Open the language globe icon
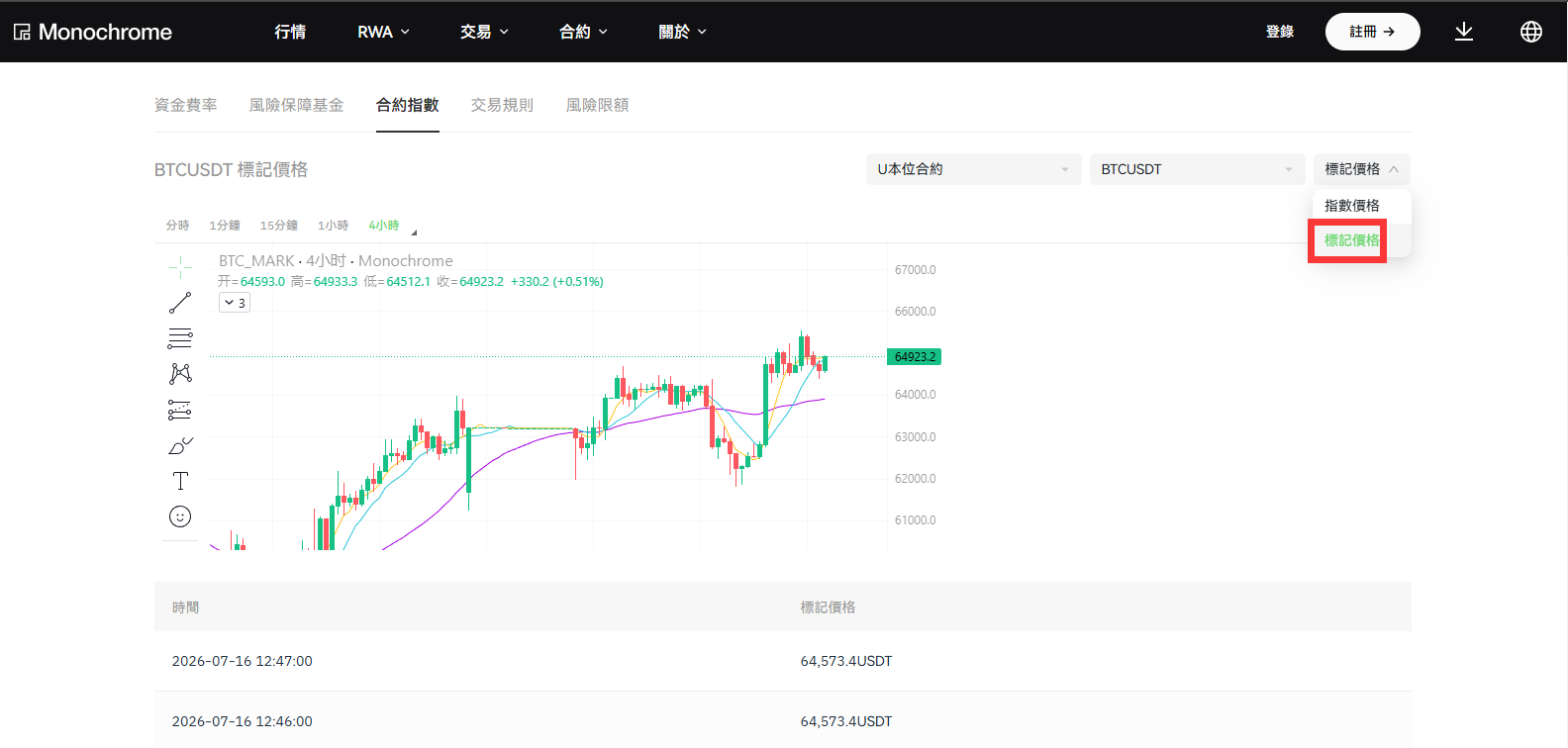Viewport: 1568px width, 748px height. tap(1531, 32)
